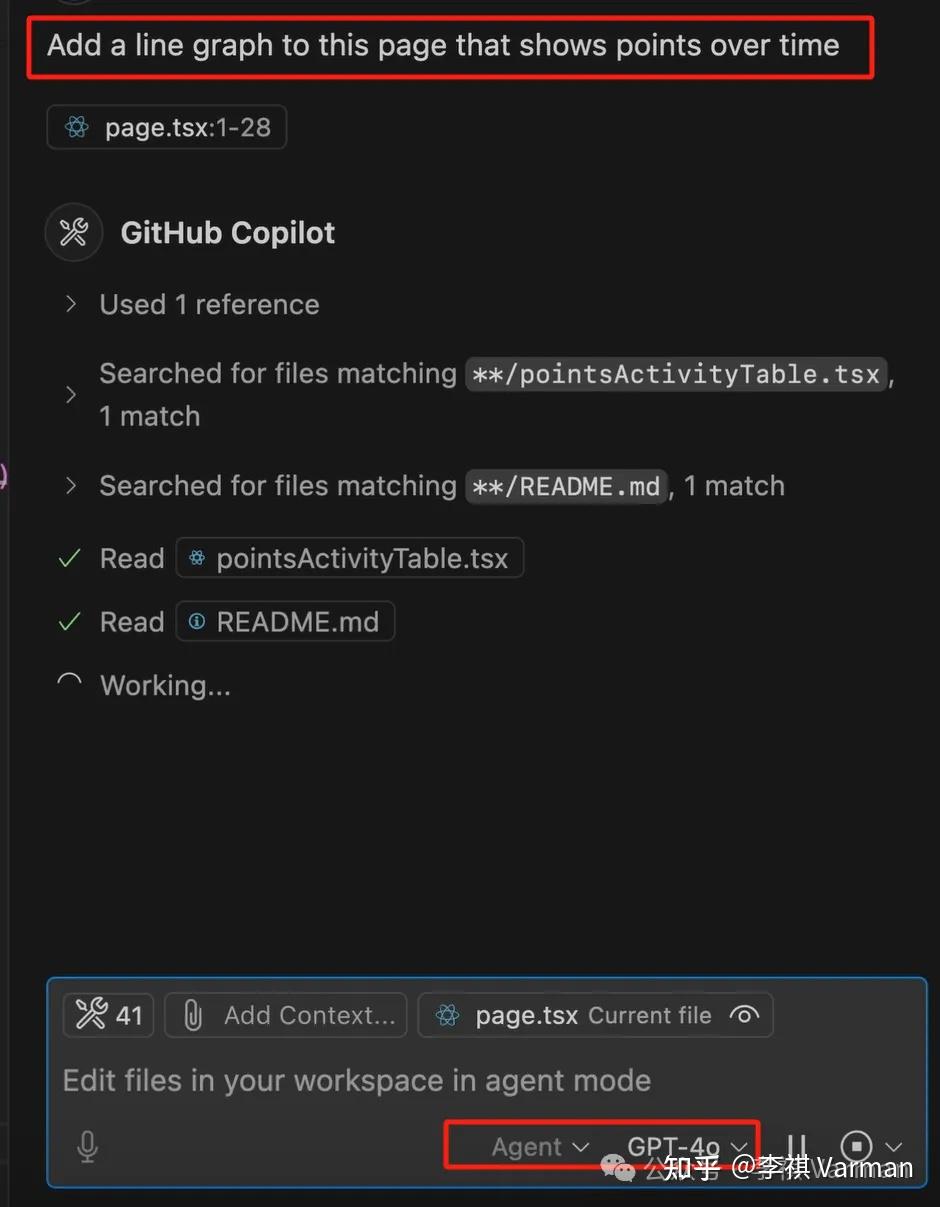Pause the running agent request
The image size is (940, 1207).
[x=797, y=1147]
